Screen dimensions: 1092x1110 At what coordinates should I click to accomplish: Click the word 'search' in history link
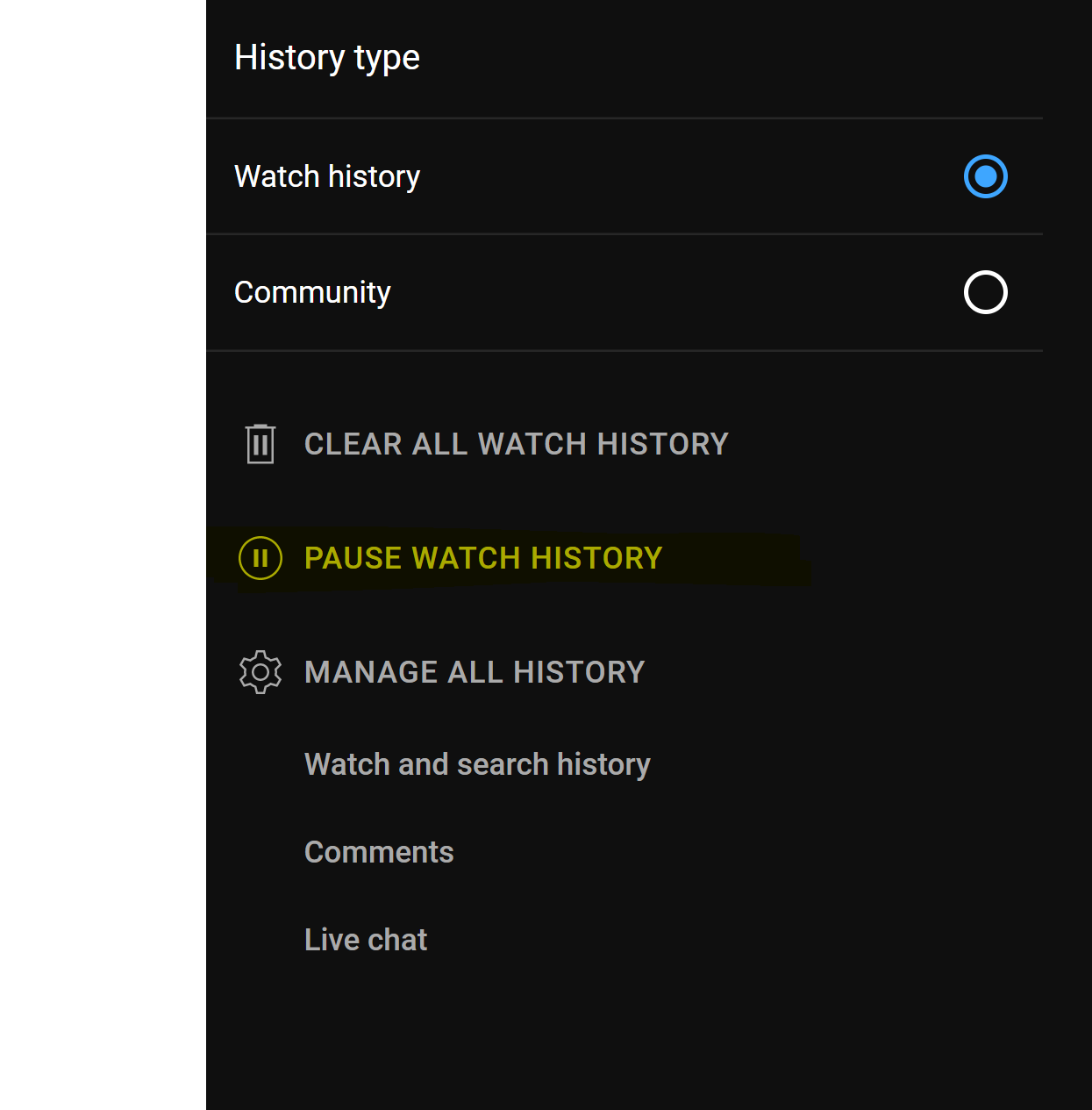click(503, 764)
